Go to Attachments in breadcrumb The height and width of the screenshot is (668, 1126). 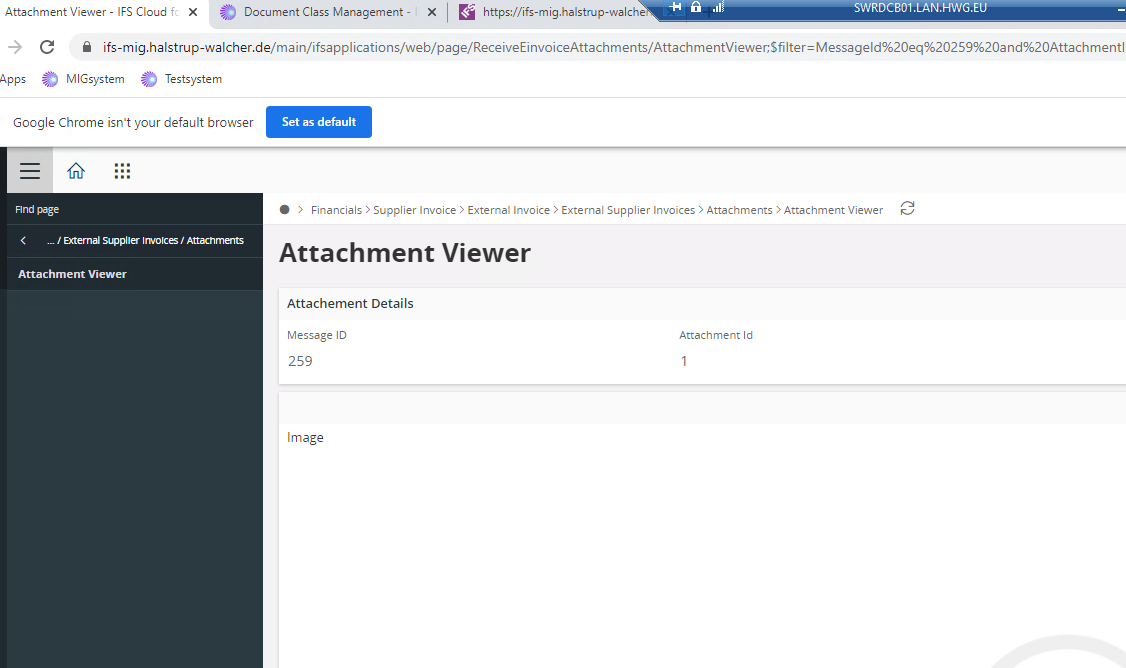pos(739,210)
